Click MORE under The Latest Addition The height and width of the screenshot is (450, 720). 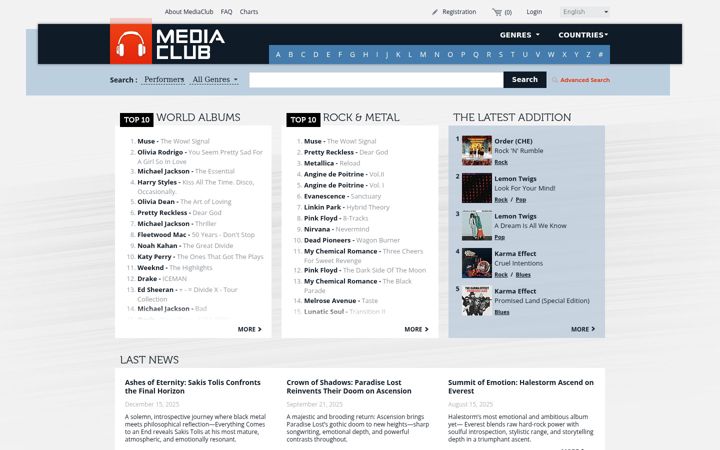pos(583,329)
